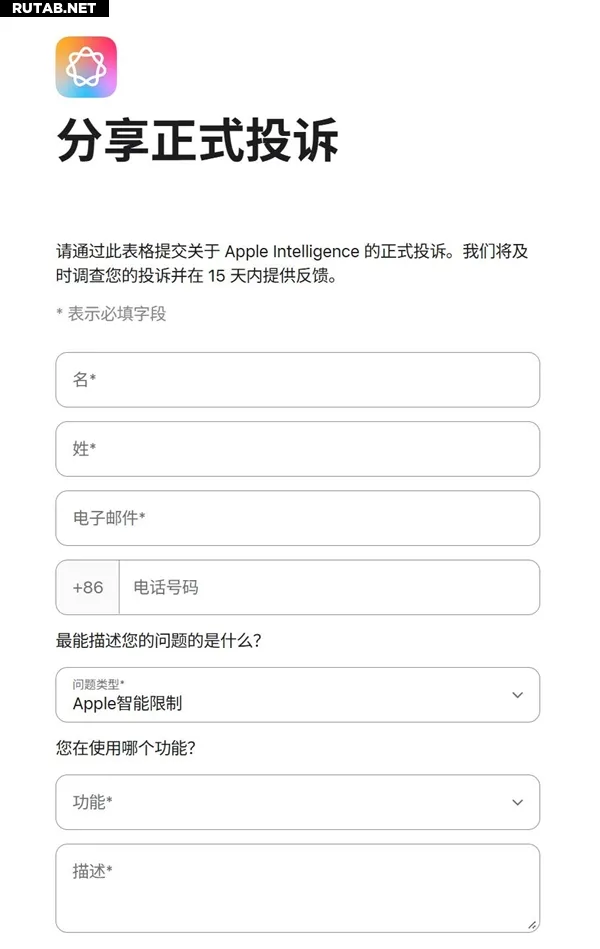Click the selected Apple智能限制 value
Viewport: 600px width, 949px height.
127,703
